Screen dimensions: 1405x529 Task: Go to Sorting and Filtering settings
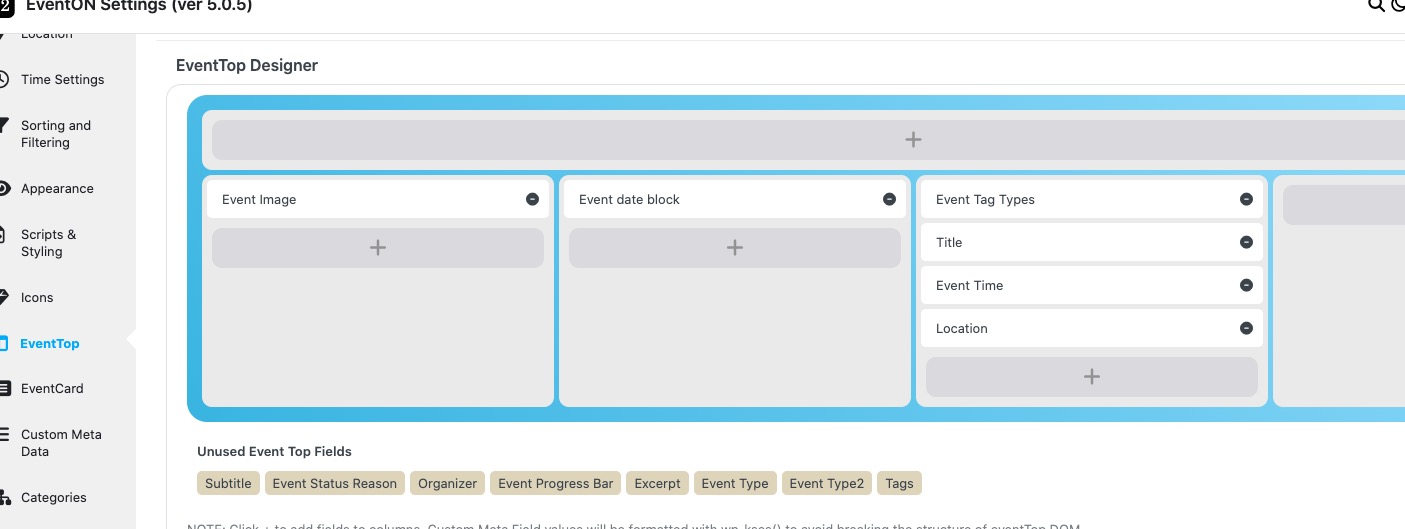tap(56, 134)
